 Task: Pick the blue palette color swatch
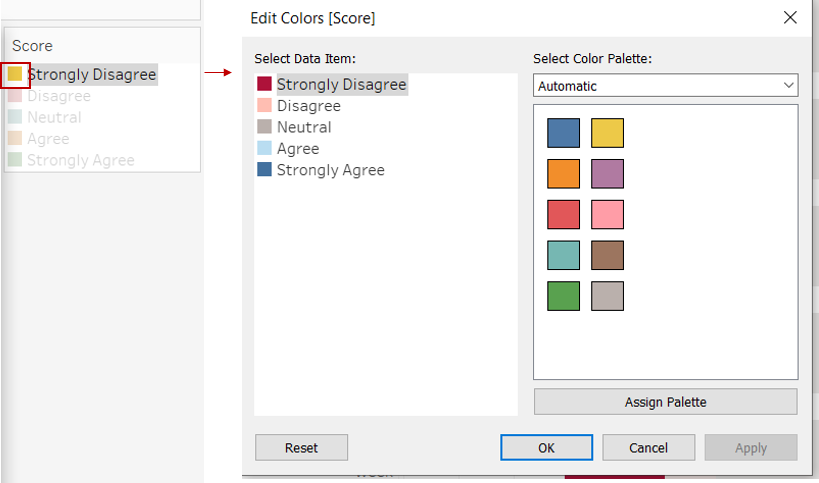563,133
